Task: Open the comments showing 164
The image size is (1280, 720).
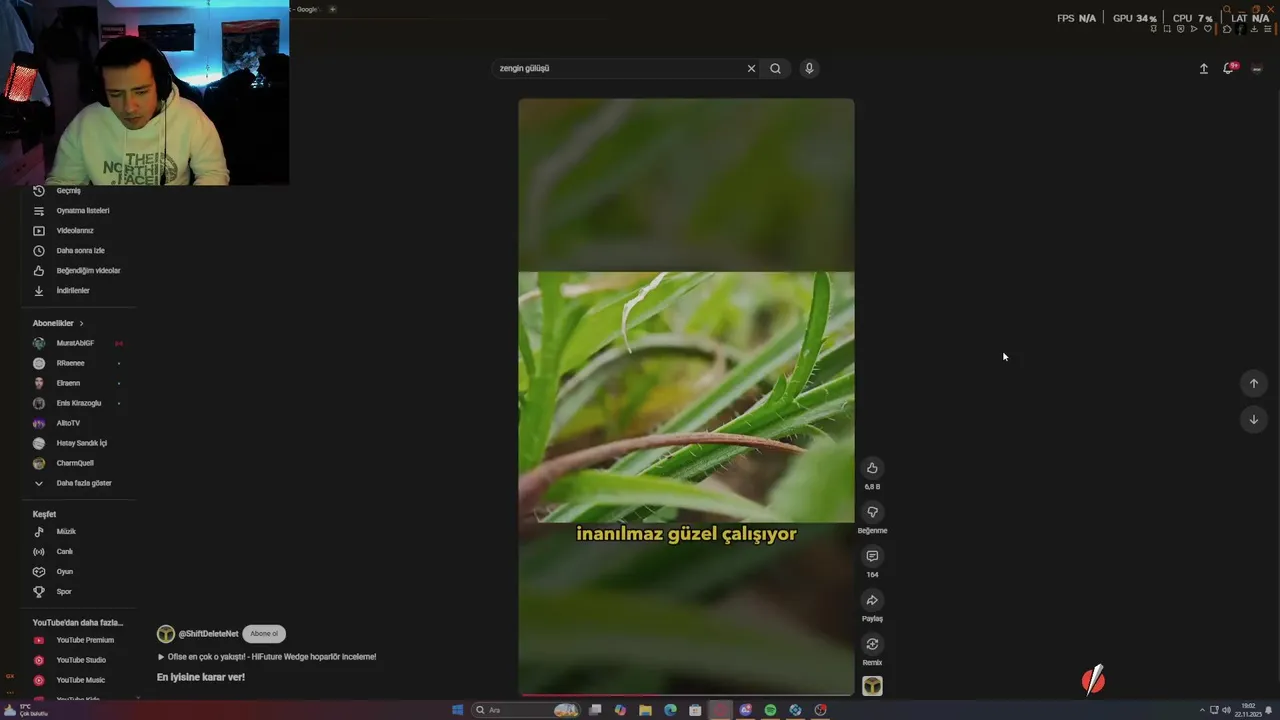Action: 872,556
